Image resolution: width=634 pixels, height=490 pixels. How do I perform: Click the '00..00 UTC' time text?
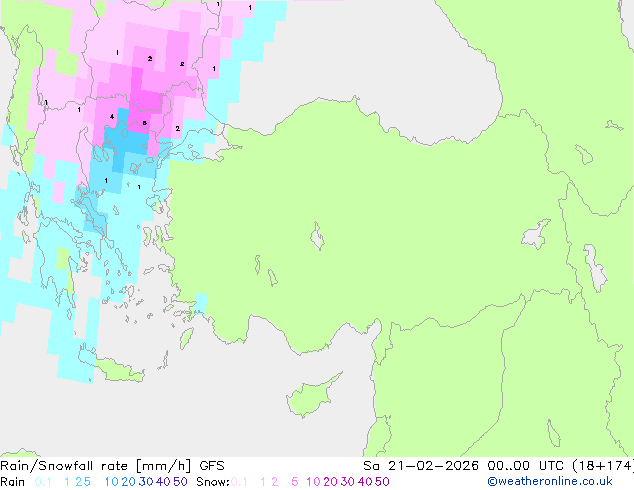528,466
